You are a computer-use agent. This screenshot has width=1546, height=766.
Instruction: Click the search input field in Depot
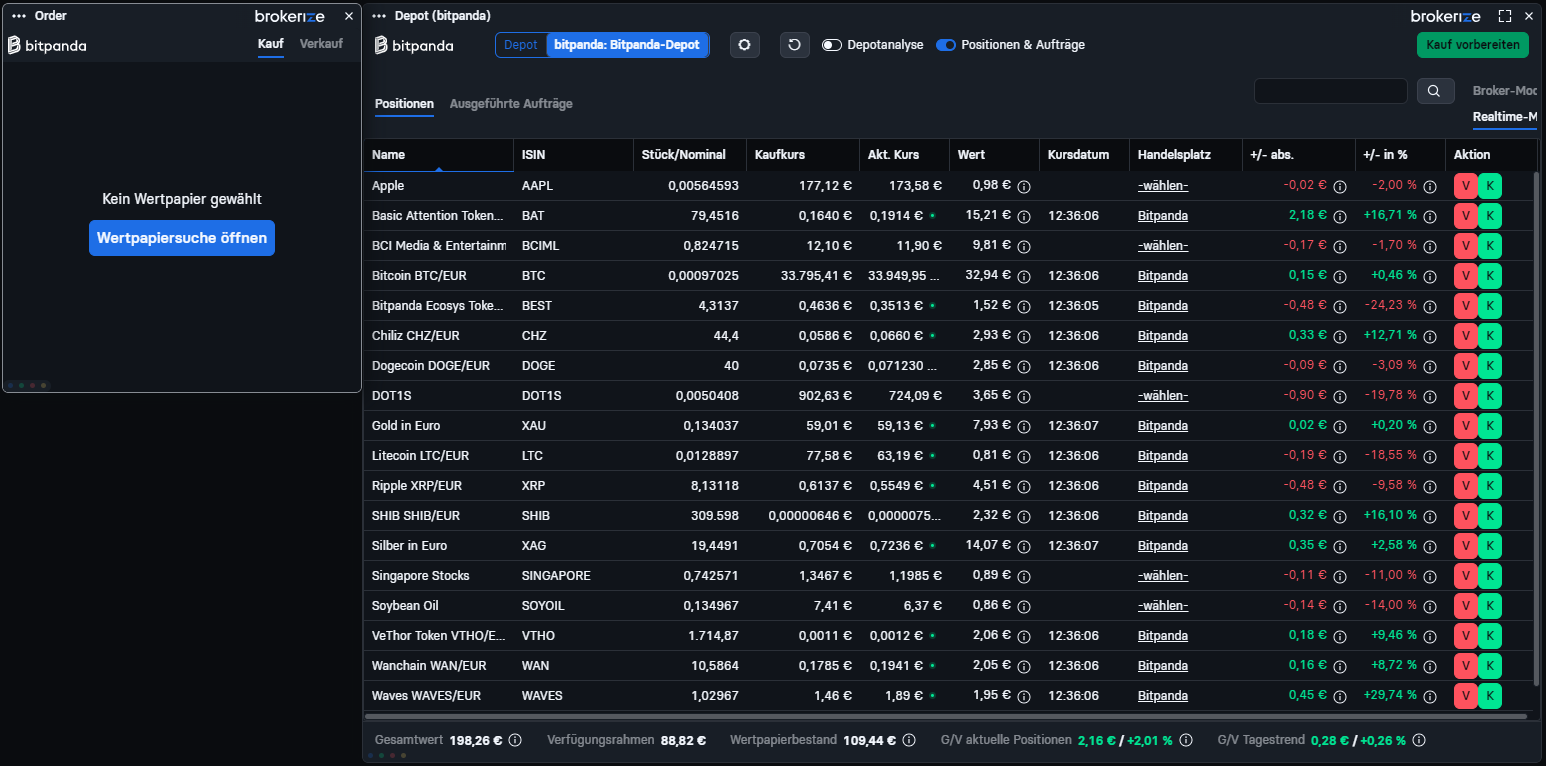point(1331,91)
